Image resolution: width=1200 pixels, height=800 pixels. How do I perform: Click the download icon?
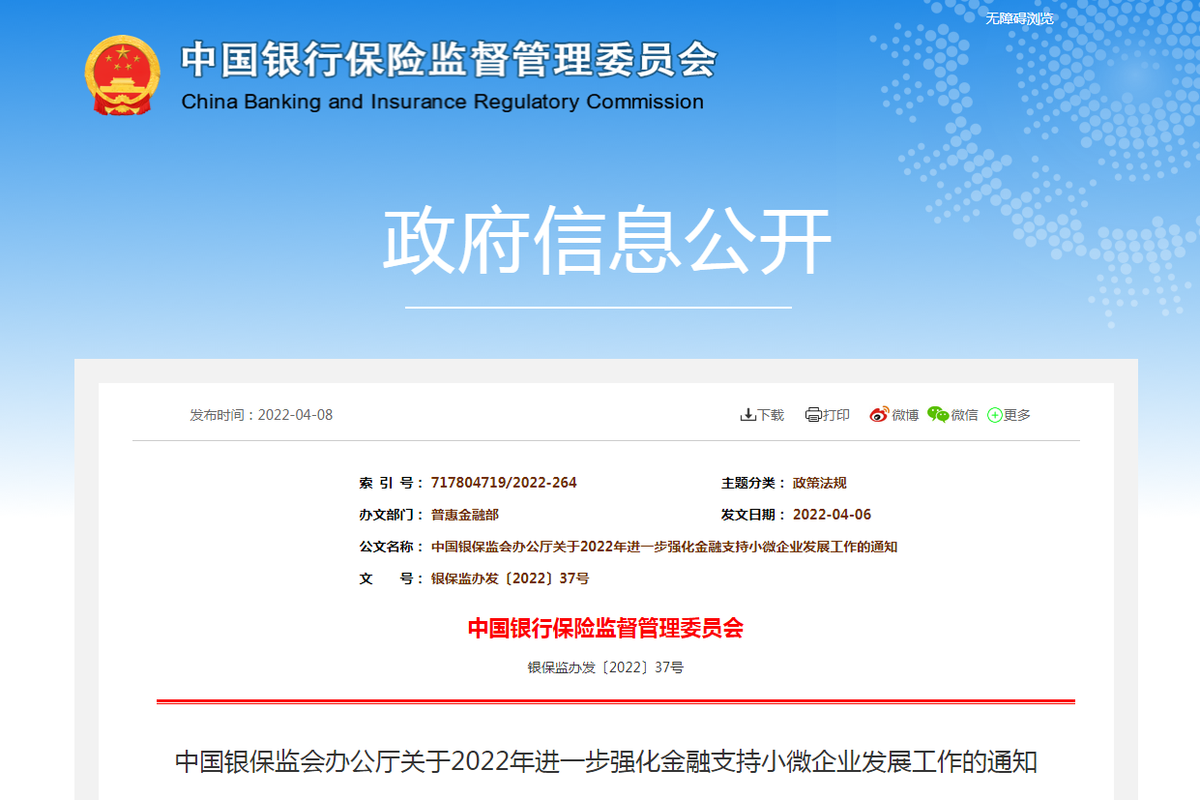747,415
